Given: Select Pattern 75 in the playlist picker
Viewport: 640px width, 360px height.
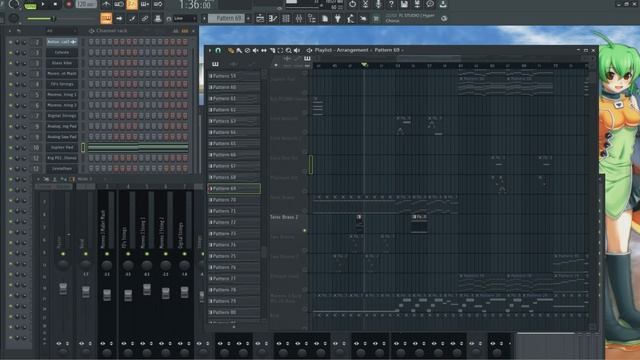Looking at the screenshot, I should (x=234, y=256).
